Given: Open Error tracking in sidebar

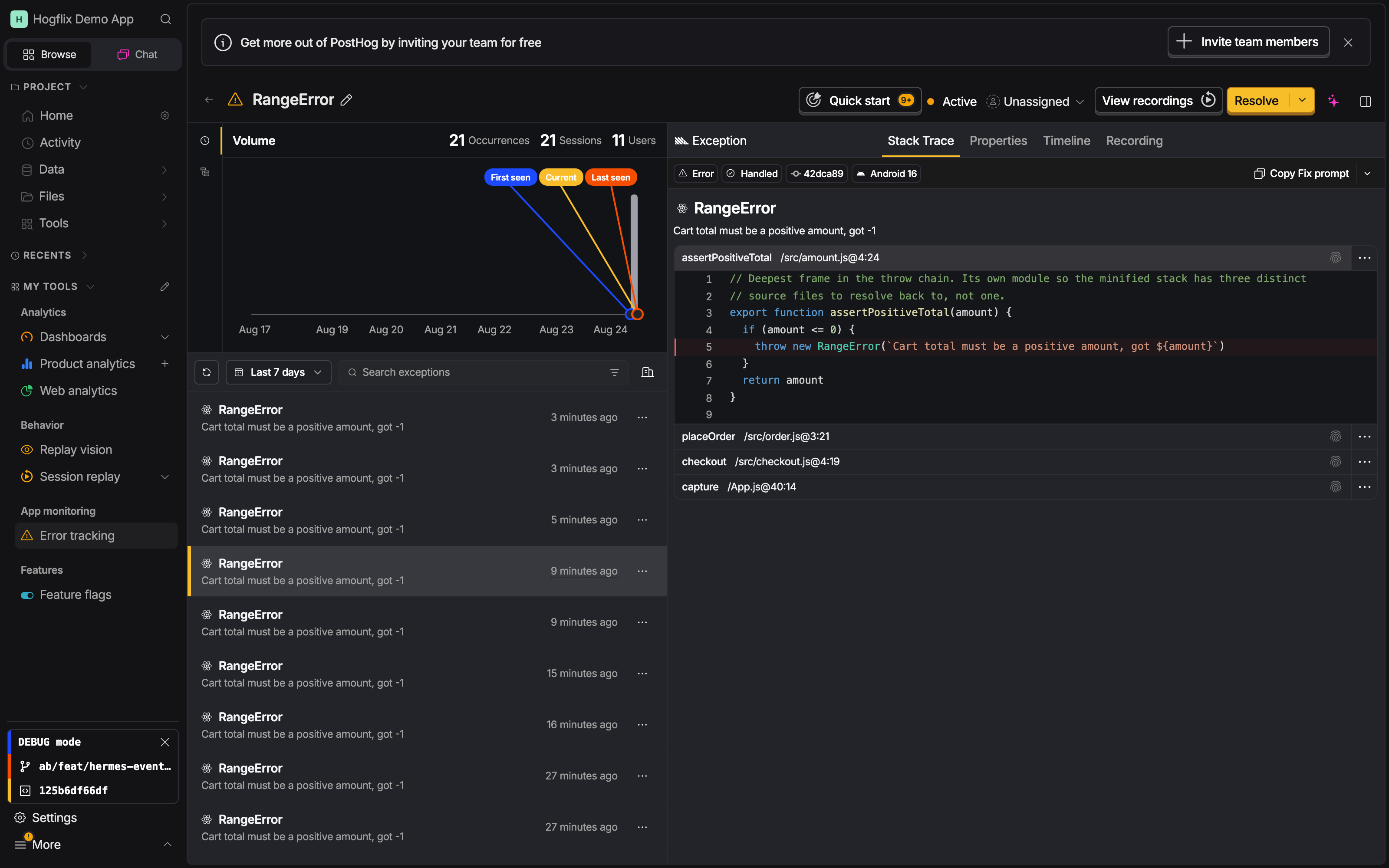Looking at the screenshot, I should click(96, 536).
